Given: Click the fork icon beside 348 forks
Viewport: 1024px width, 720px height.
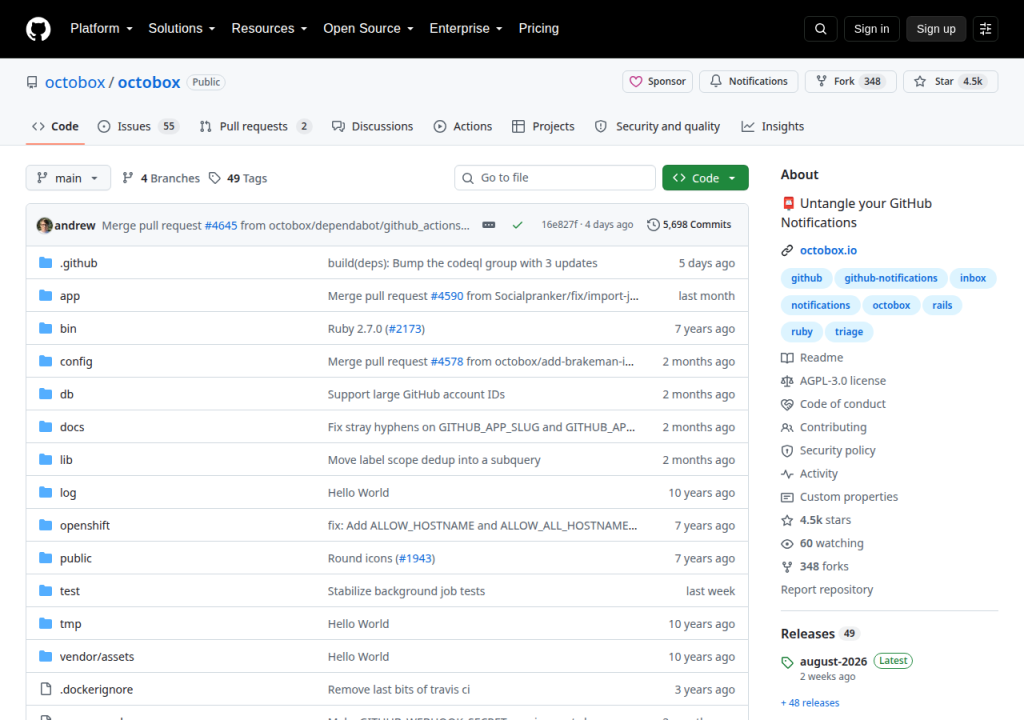Looking at the screenshot, I should [787, 566].
